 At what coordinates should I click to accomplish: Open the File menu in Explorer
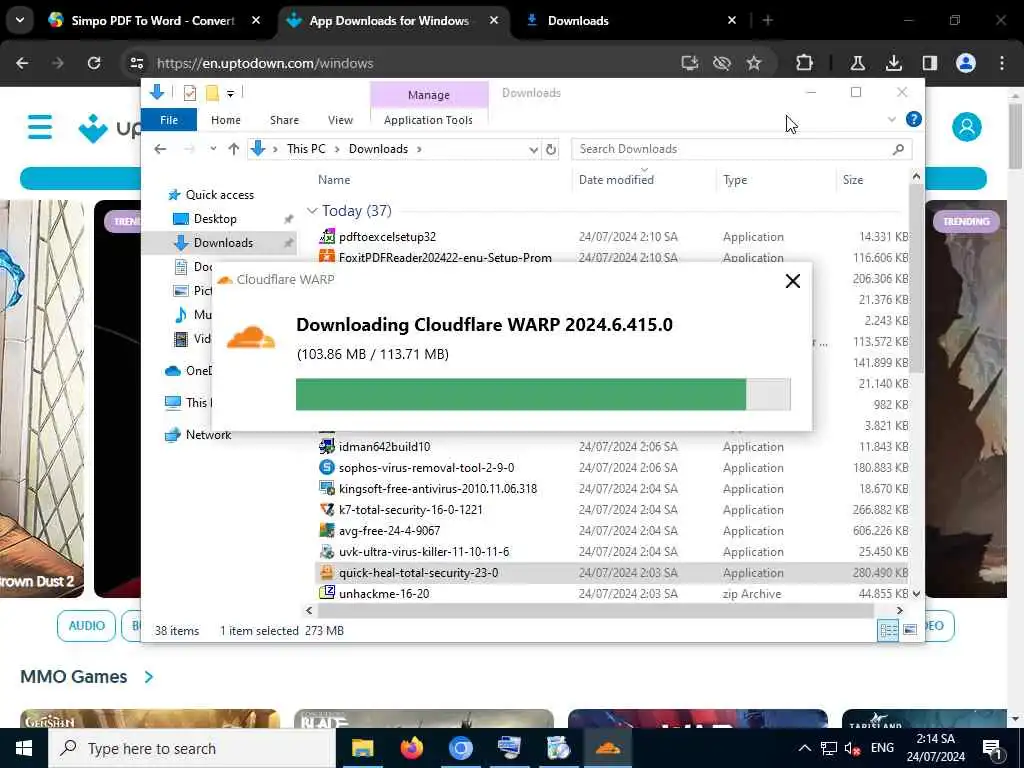pos(168,120)
